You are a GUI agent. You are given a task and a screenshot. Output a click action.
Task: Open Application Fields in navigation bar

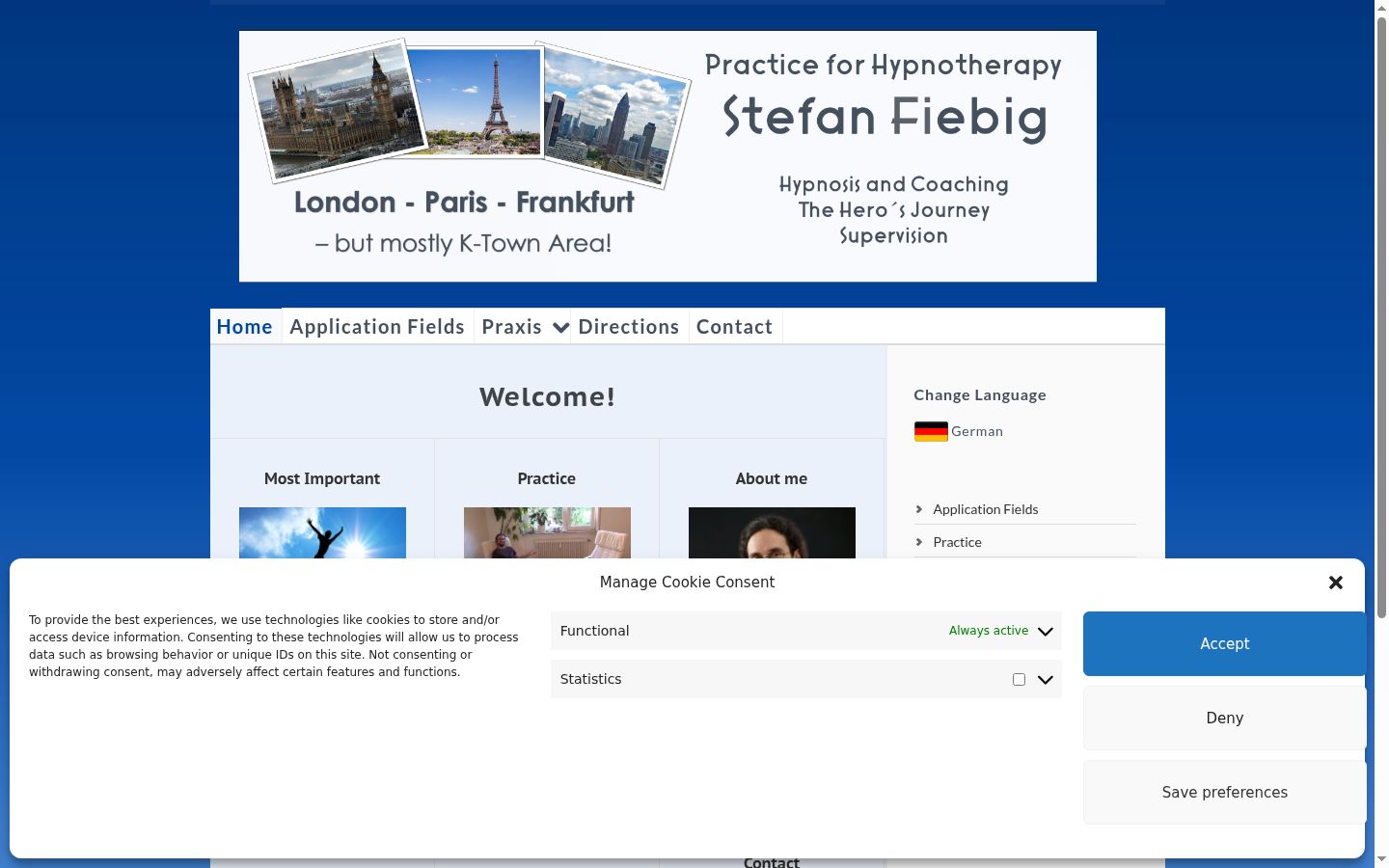[377, 327]
